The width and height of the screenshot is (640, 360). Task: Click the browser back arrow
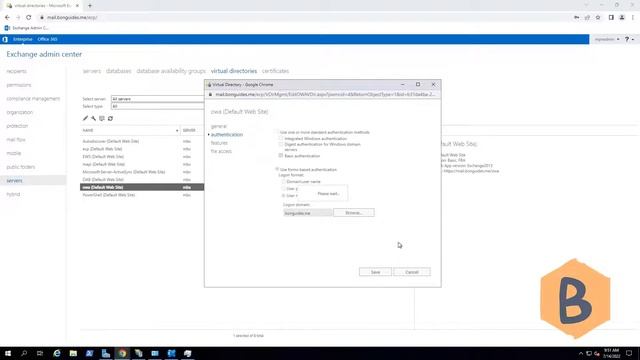point(7,18)
